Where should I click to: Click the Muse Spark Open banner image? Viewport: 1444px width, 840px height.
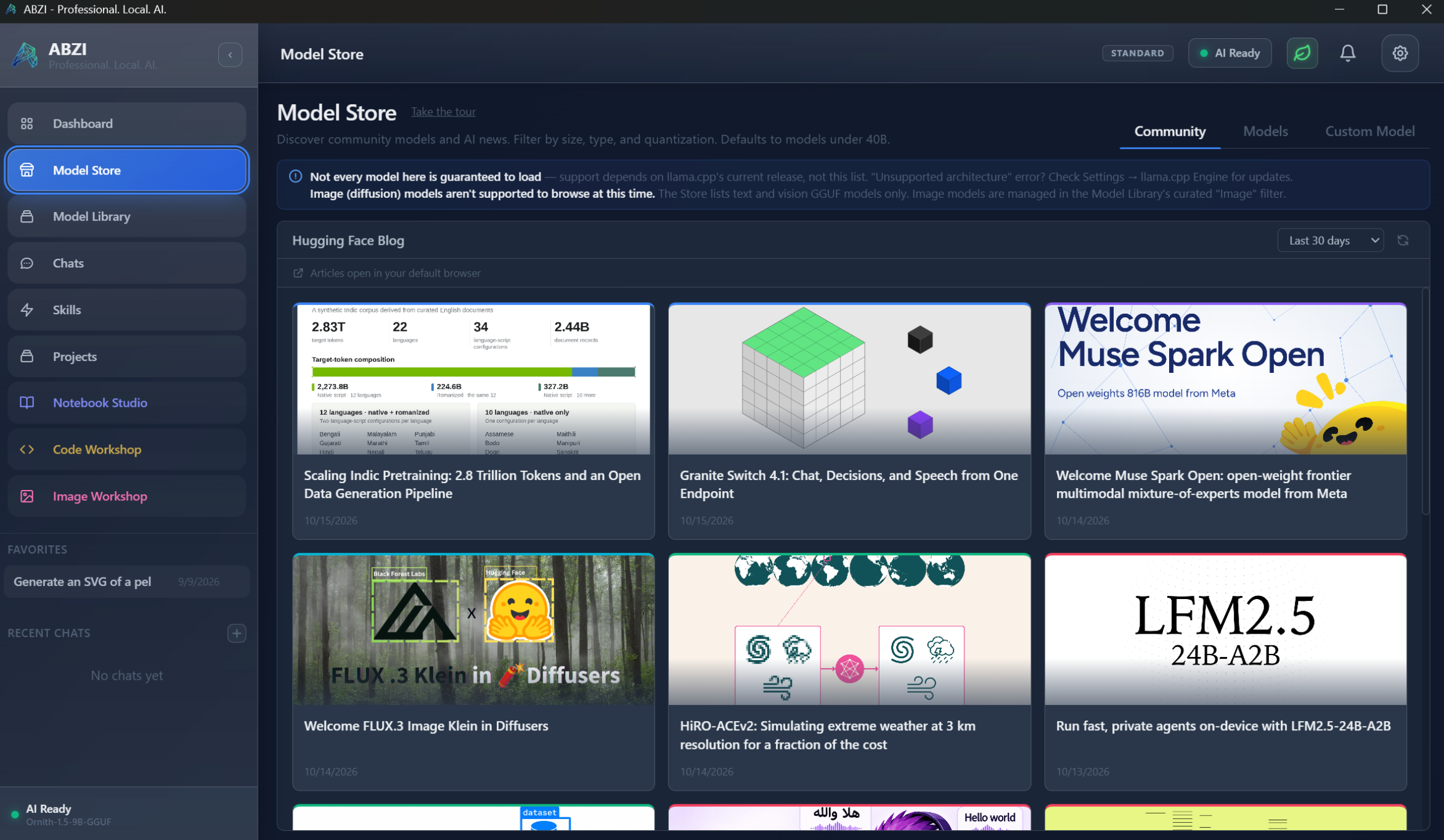tap(1225, 380)
